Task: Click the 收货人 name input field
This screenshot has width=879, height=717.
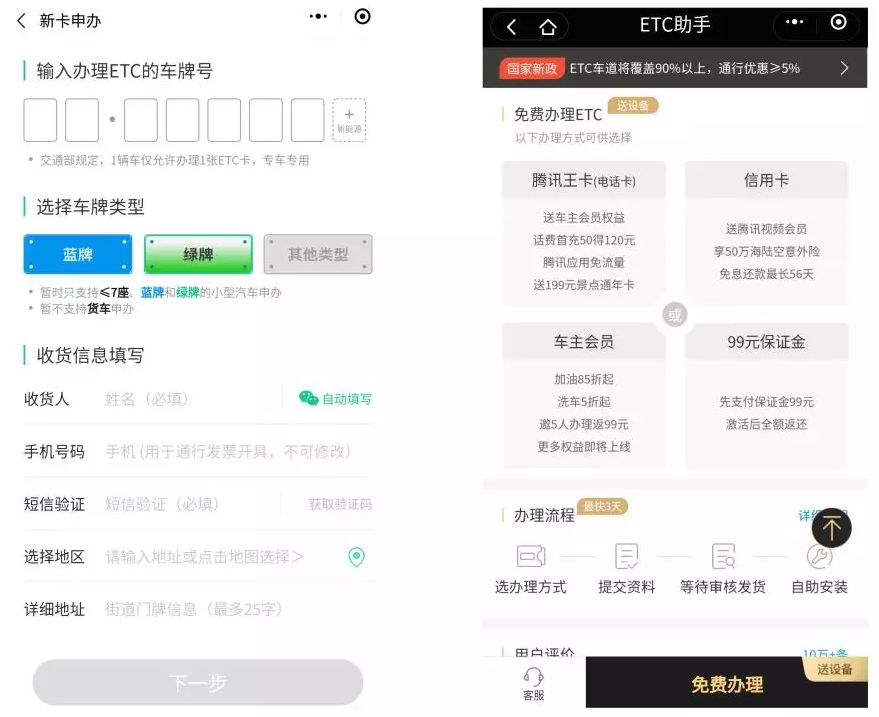Action: coord(180,398)
